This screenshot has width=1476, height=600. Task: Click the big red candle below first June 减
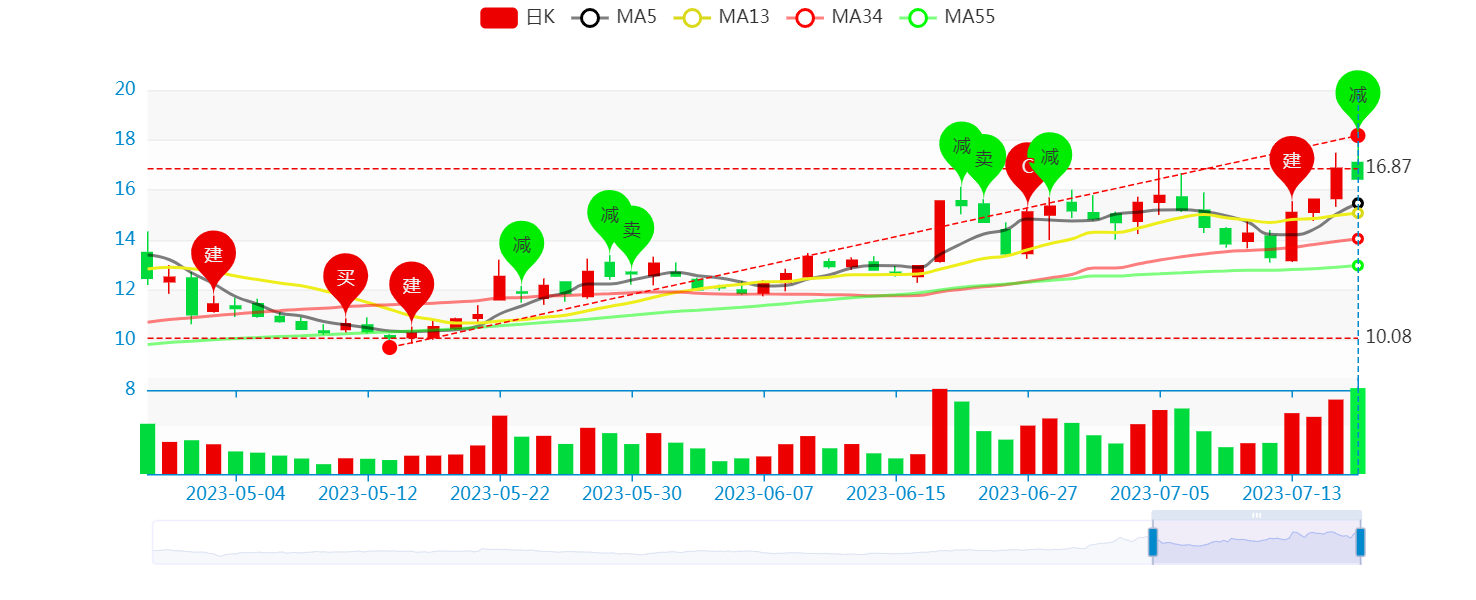pos(940,231)
